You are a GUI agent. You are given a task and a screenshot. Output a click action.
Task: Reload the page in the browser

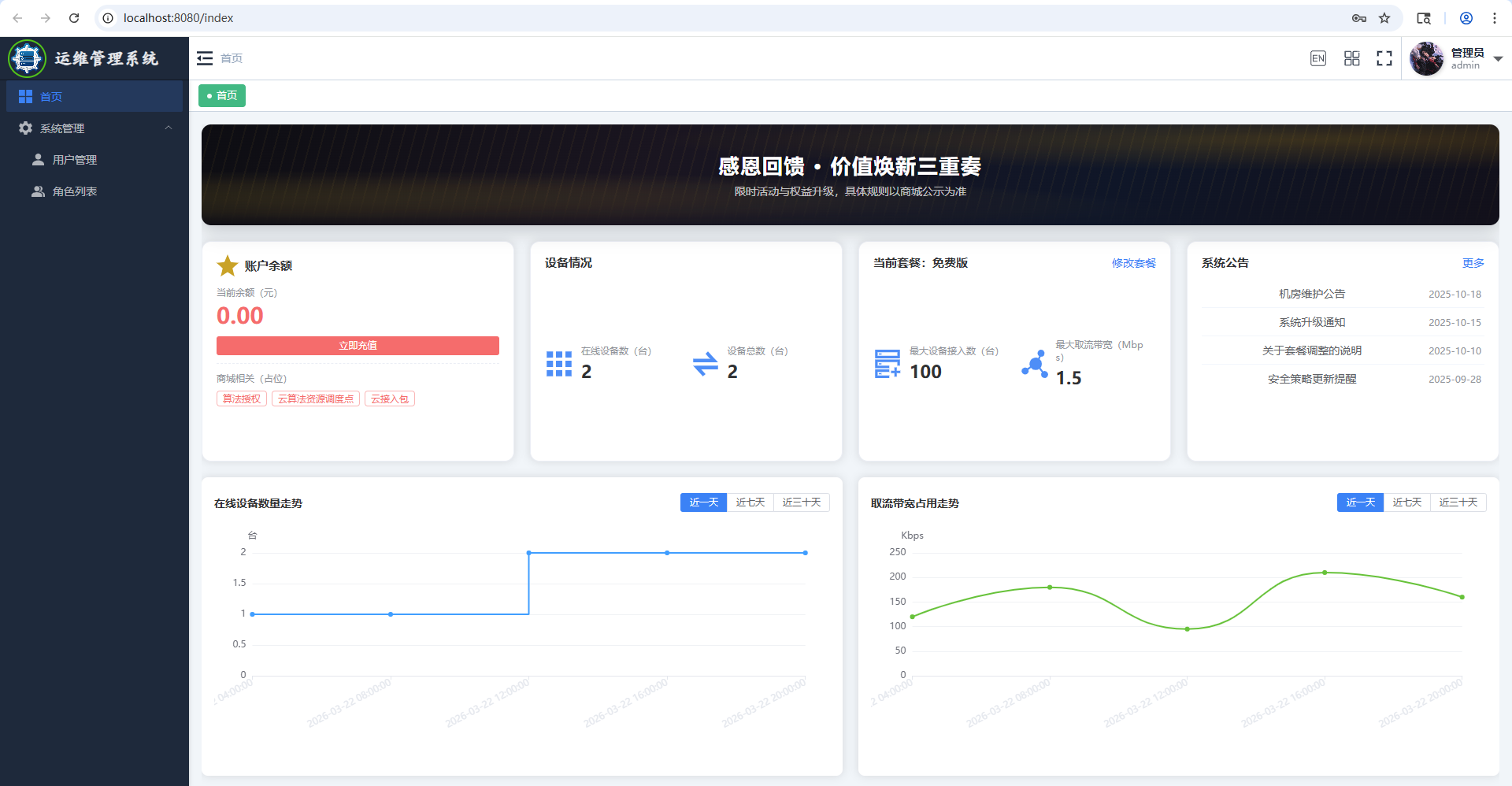(x=74, y=18)
